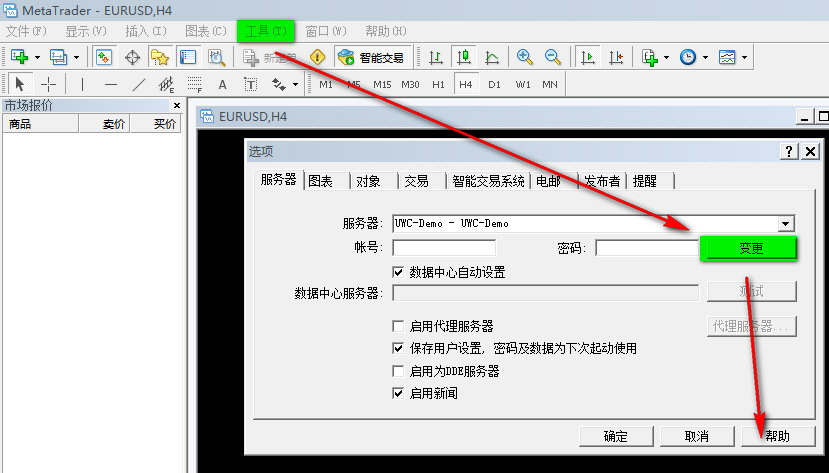
Task: Switch to the 智能交易系统 tab
Action: click(489, 181)
